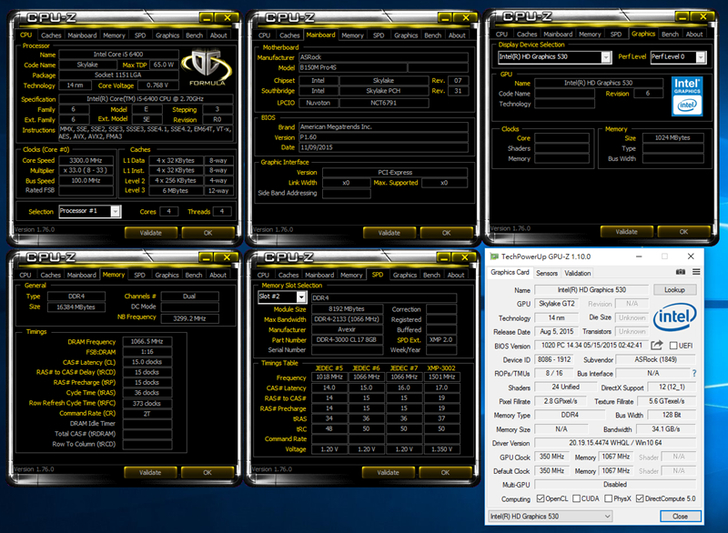
Task: Click the GPU-Z screenshot camera icon
Action: click(x=681, y=272)
